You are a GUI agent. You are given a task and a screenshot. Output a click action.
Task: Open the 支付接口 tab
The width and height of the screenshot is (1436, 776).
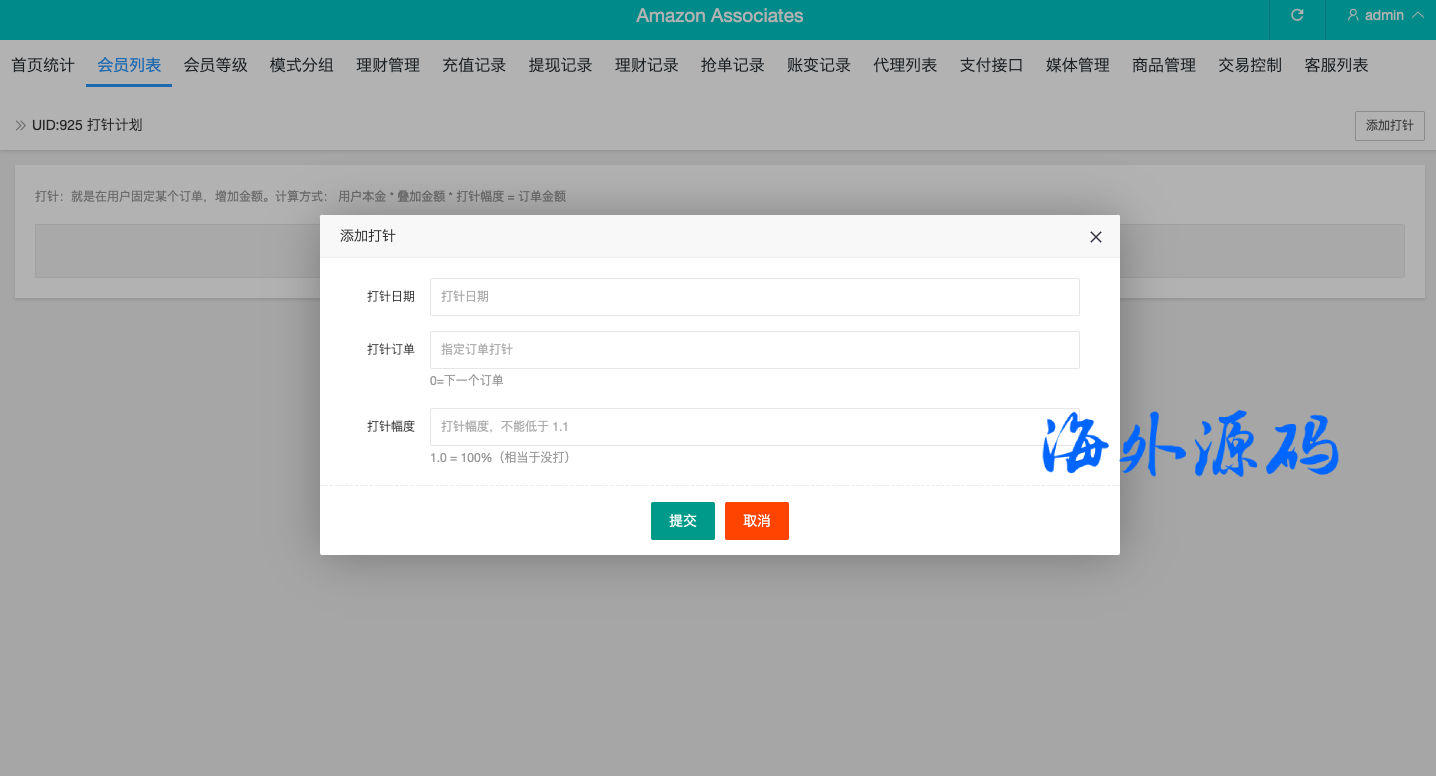(991, 66)
